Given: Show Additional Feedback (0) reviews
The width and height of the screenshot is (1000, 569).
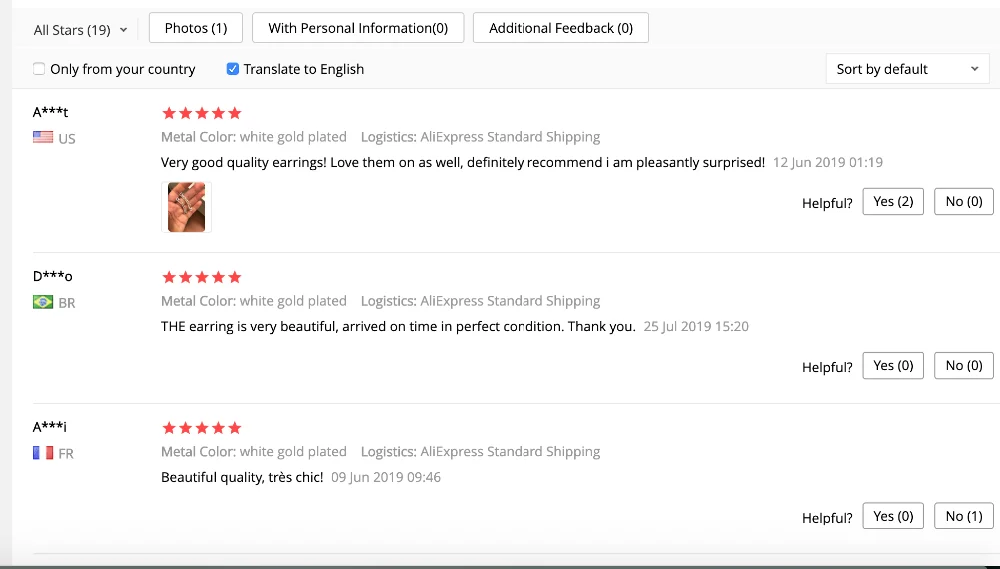Looking at the screenshot, I should [x=561, y=28].
